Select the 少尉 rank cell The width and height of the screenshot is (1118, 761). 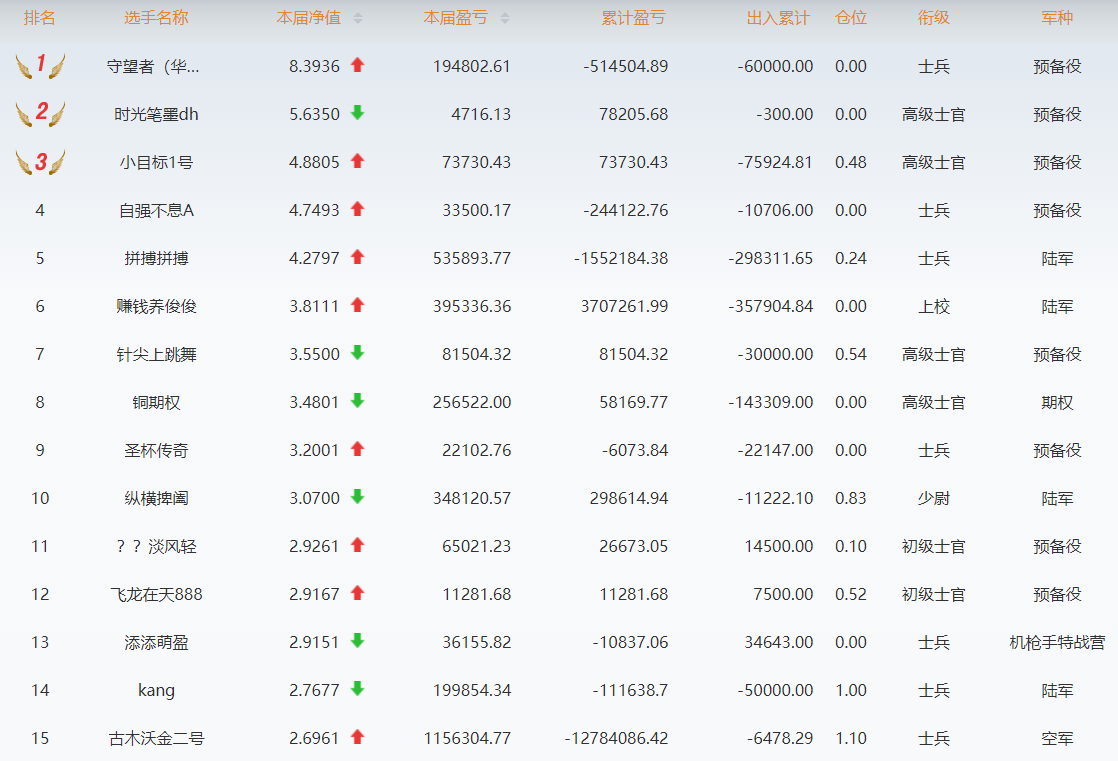(934, 499)
